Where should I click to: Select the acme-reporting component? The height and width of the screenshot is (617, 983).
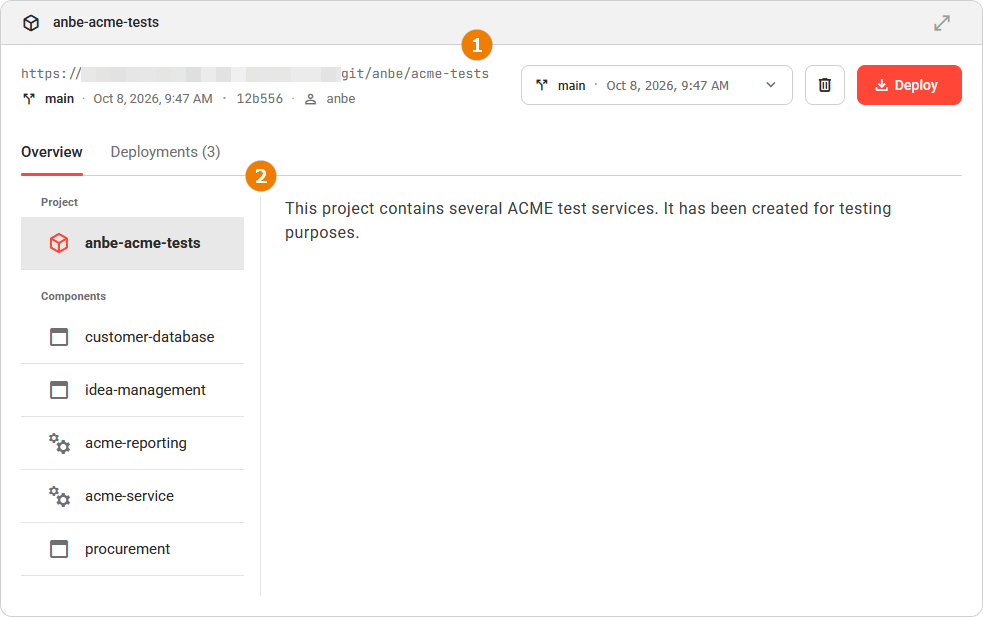tap(132, 443)
